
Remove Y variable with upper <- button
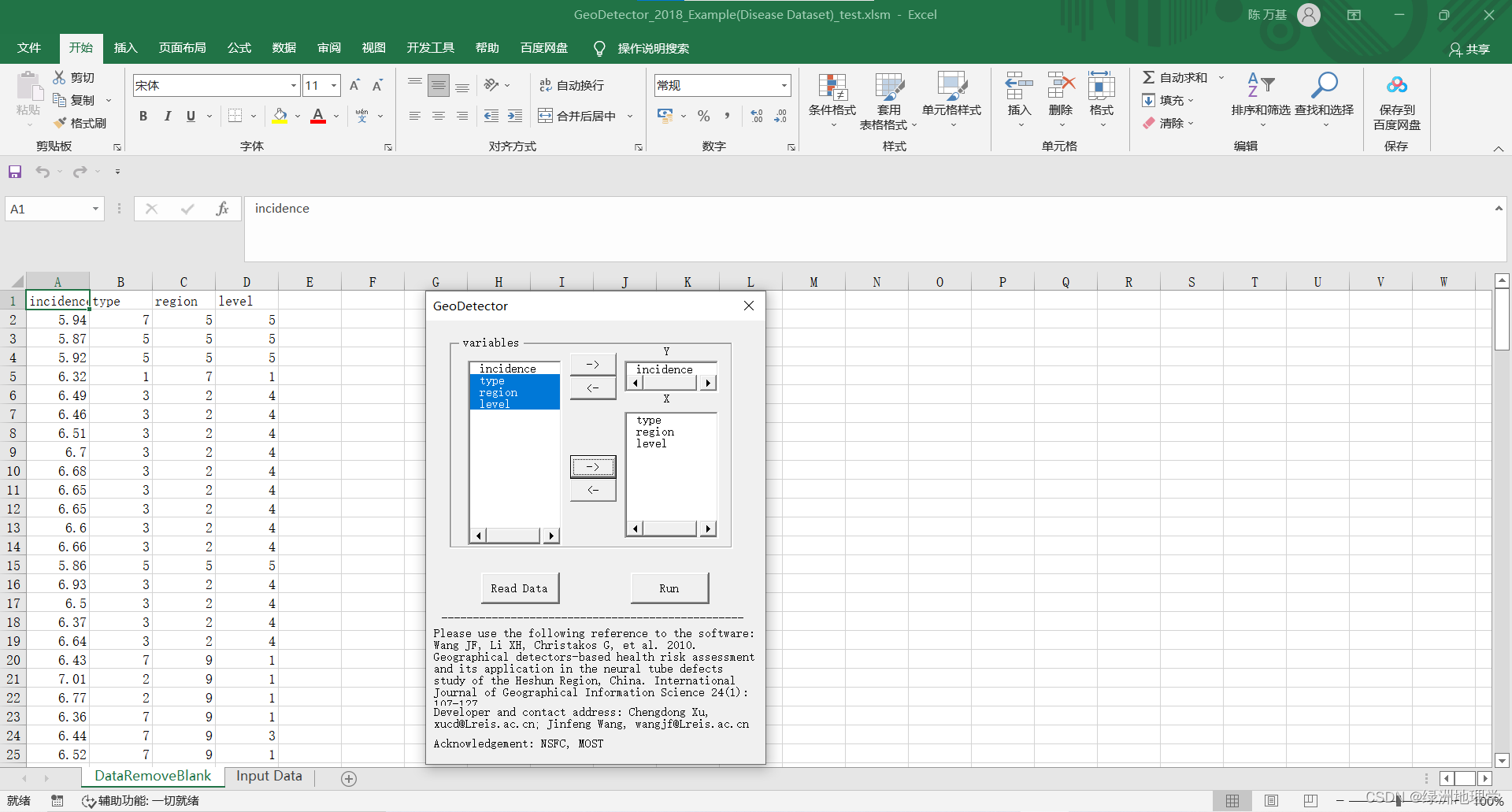pos(593,387)
